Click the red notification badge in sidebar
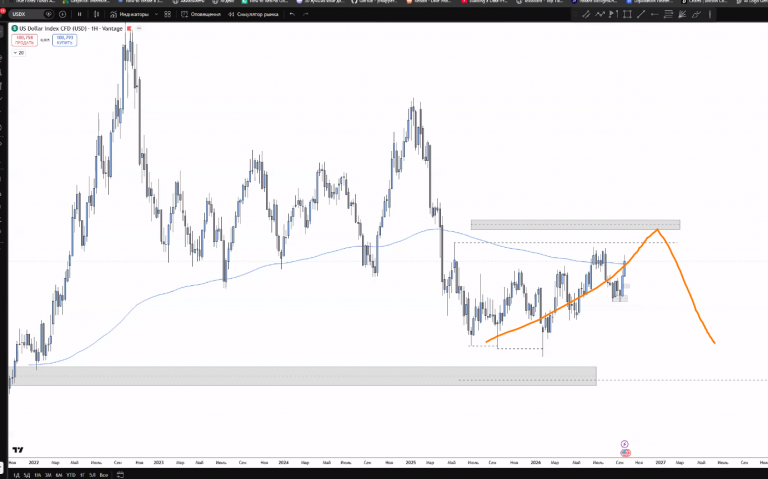The width and height of the screenshot is (768, 479). (x=2, y=10)
